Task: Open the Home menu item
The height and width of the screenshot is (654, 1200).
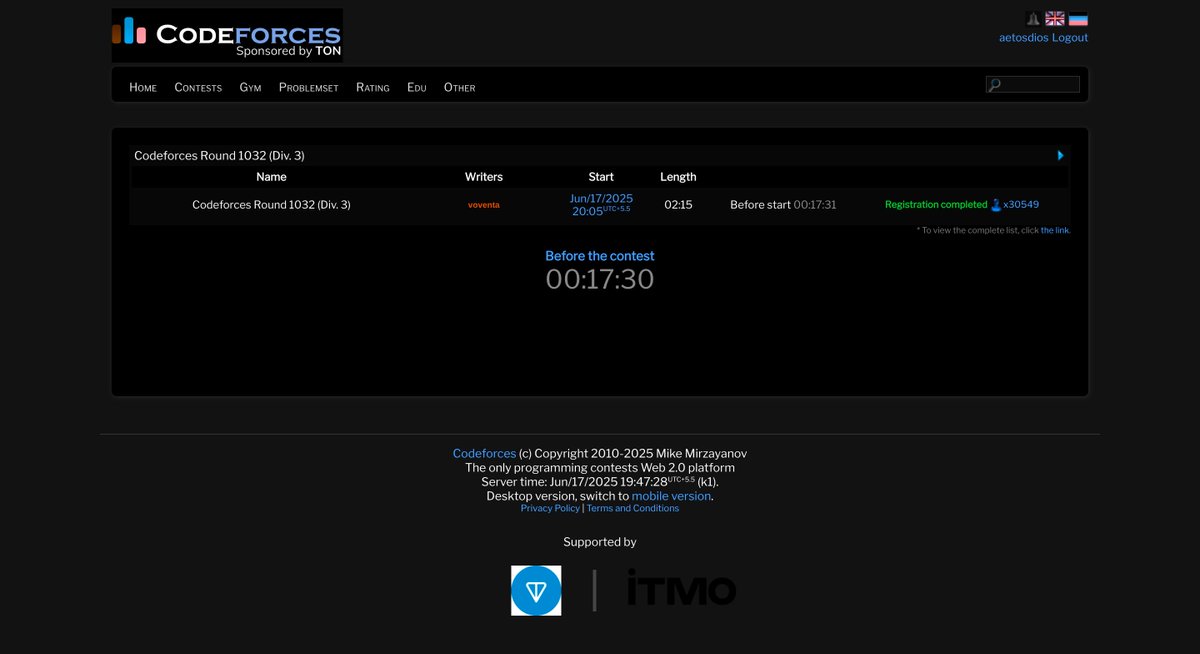Action: 143,88
